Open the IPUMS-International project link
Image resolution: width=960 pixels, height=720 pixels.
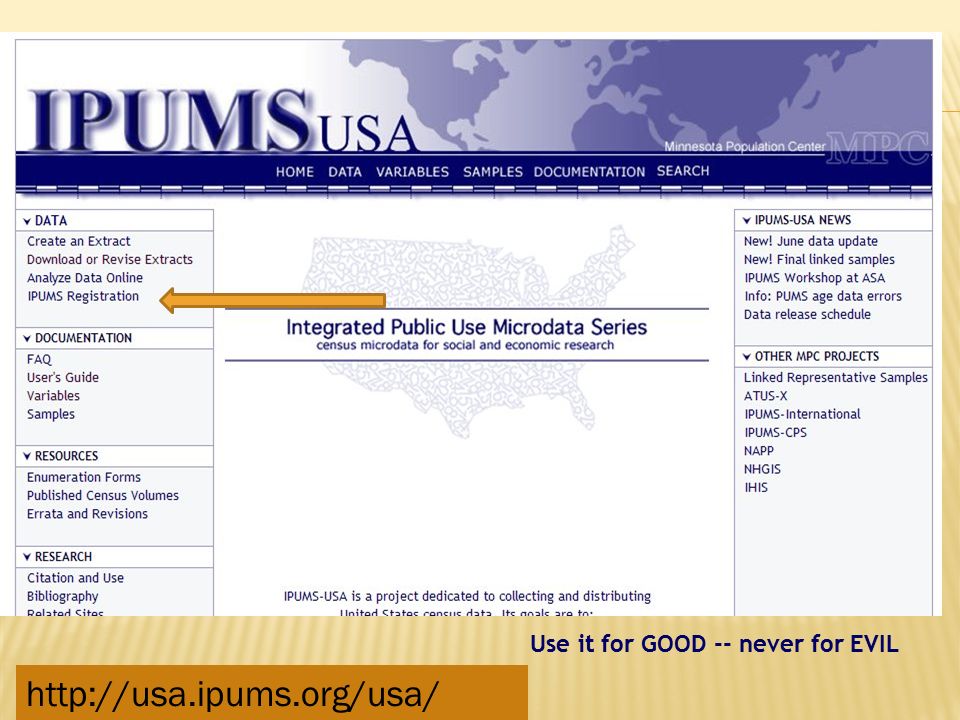(802, 414)
